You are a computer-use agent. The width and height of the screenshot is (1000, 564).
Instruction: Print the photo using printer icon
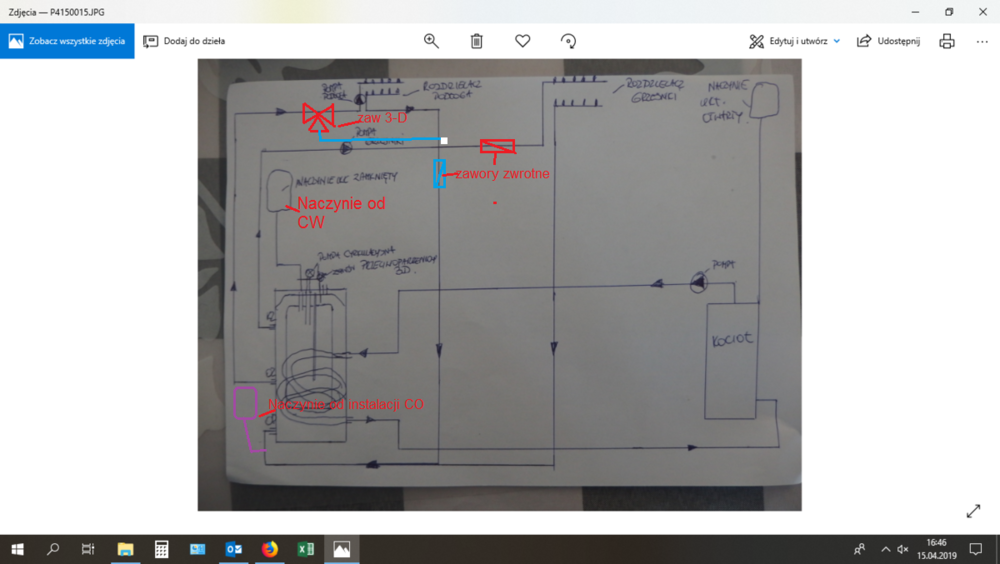(946, 41)
